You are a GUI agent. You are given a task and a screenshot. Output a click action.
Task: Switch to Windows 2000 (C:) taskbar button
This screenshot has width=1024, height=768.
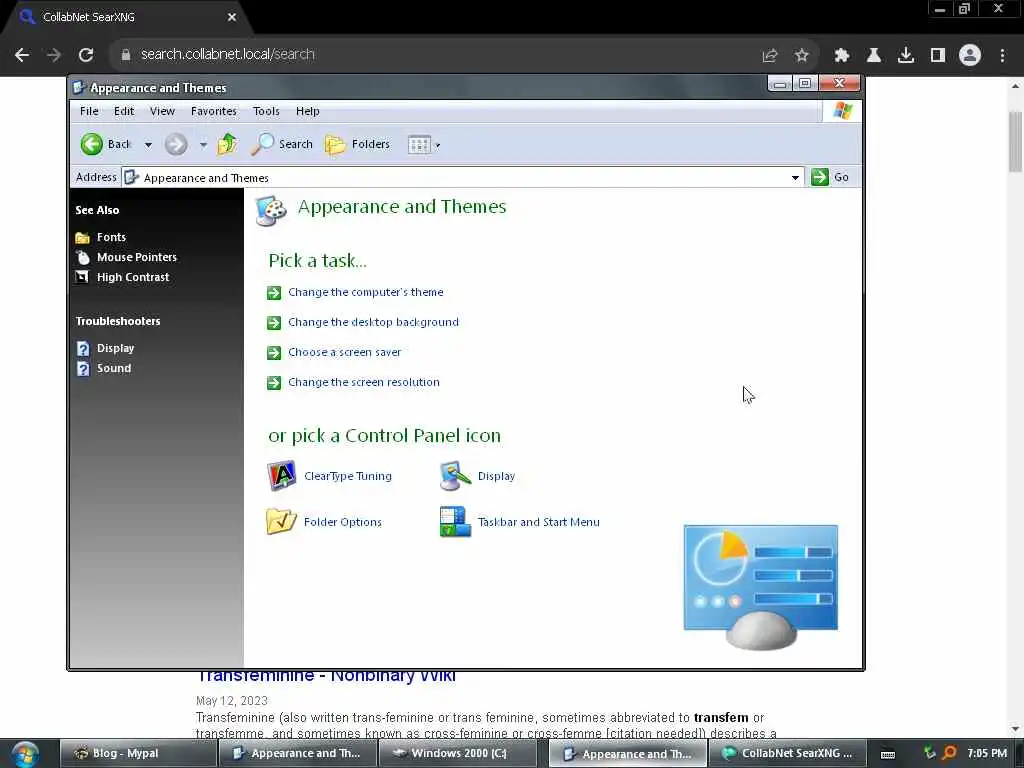click(458, 754)
